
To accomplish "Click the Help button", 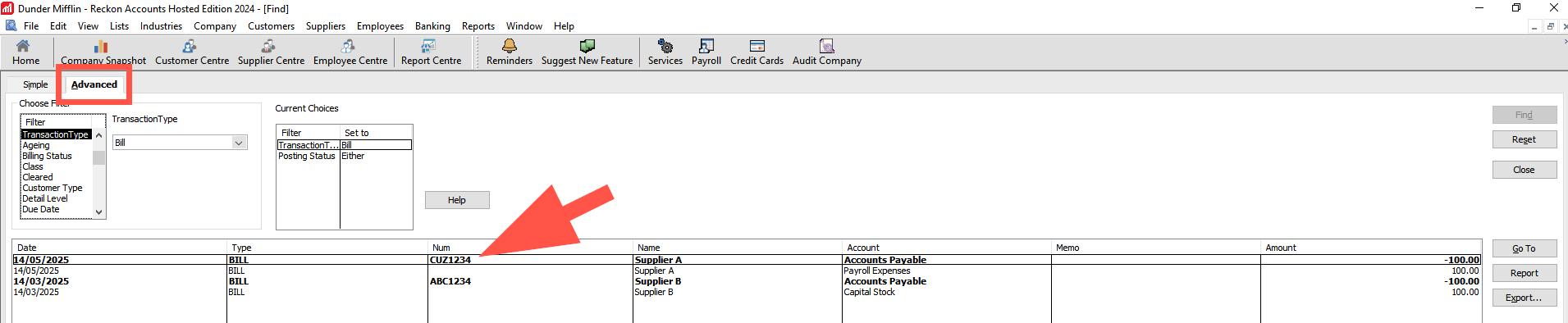I will coord(457,200).
